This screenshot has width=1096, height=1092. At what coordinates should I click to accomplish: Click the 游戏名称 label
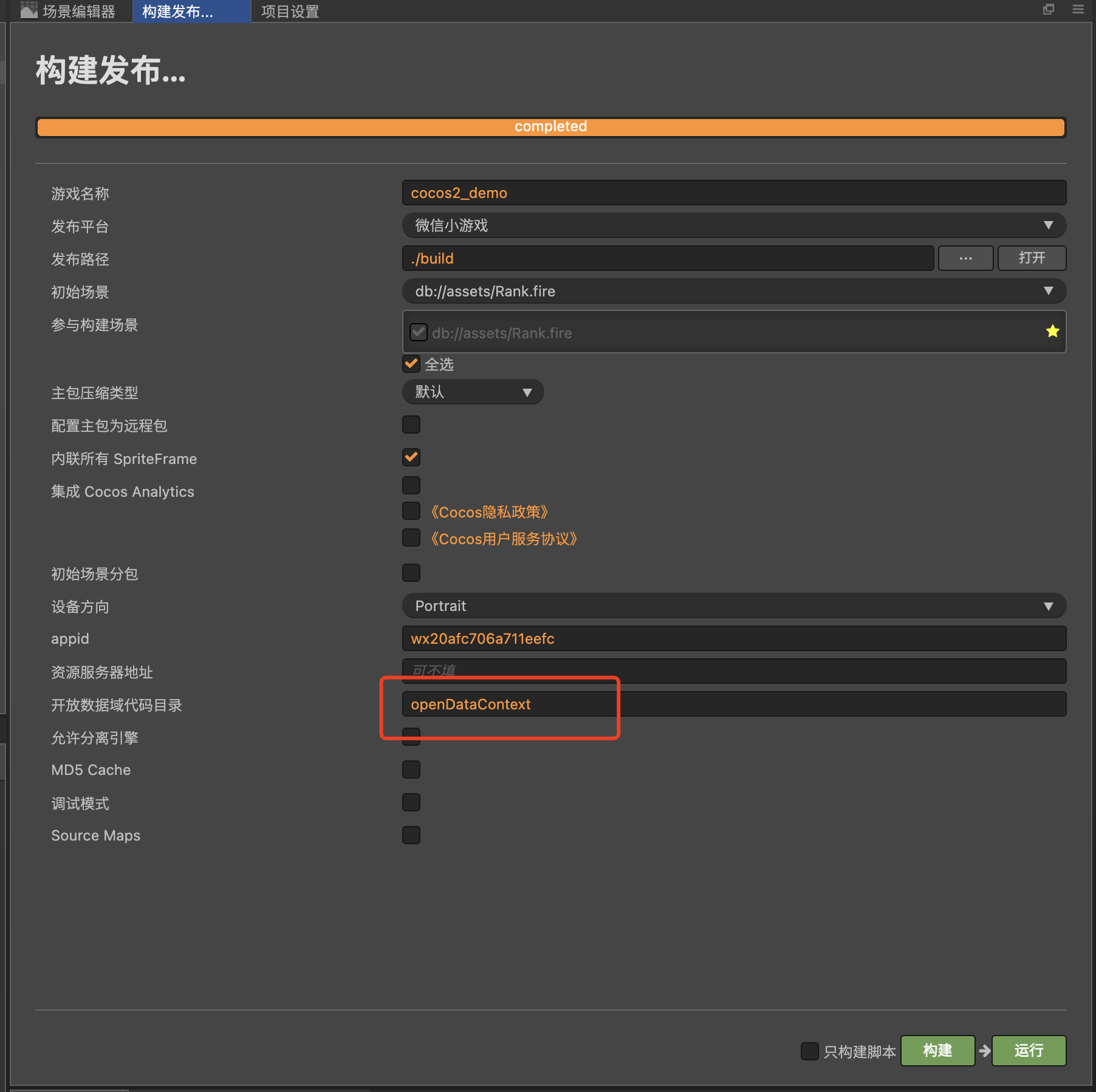(x=80, y=194)
